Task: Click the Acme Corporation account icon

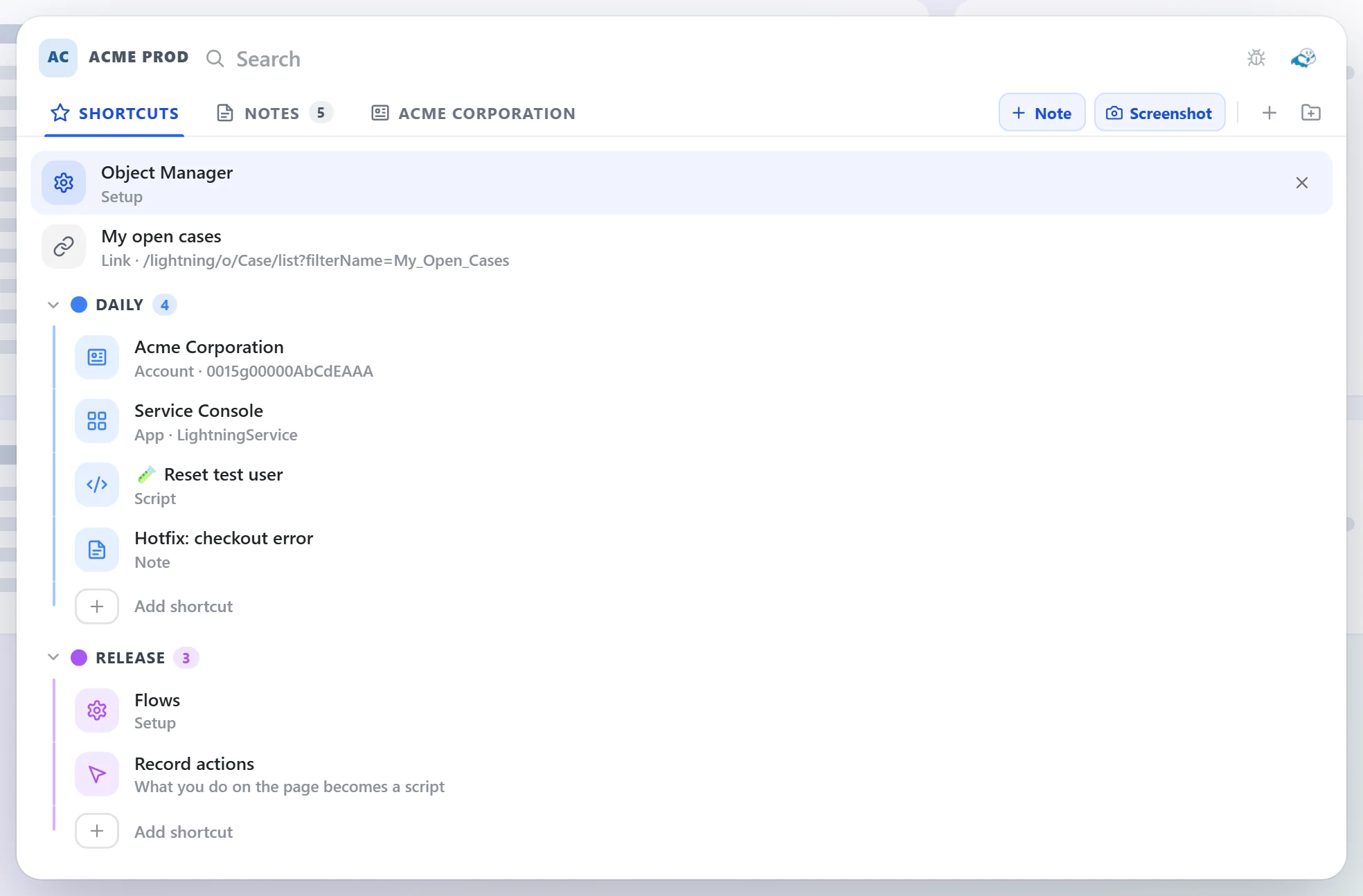Action: [97, 357]
